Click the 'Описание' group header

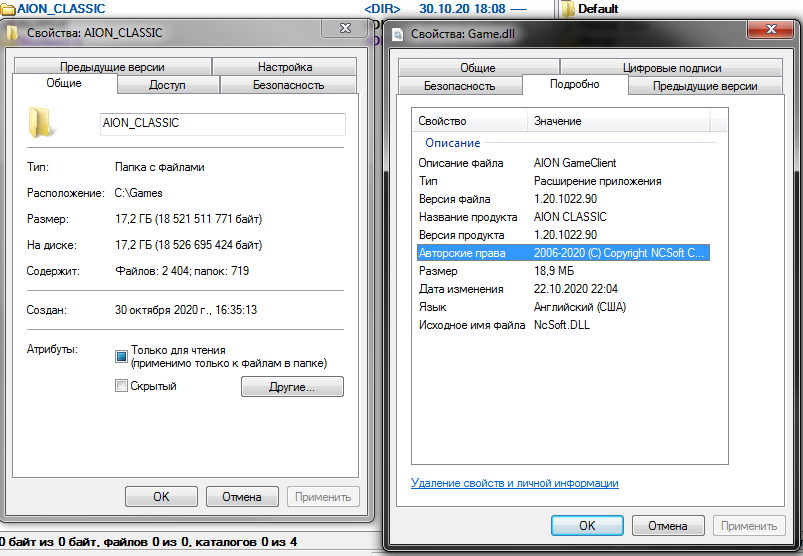point(453,143)
